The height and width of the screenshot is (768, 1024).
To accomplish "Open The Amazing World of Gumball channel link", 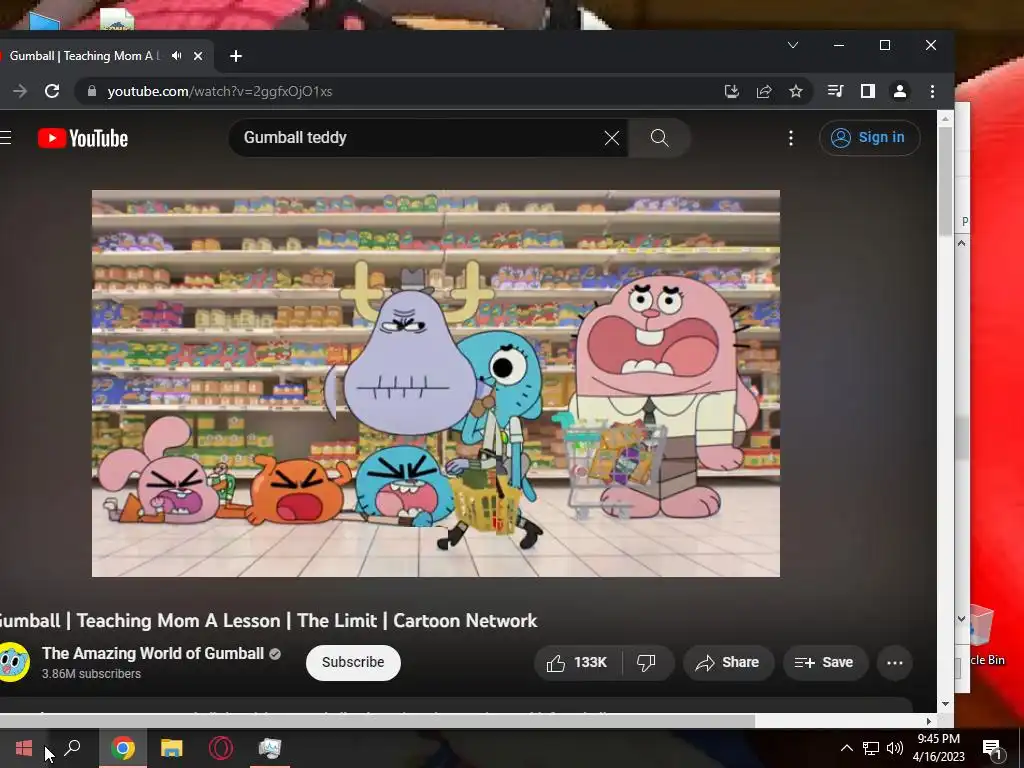I will tap(153, 653).
